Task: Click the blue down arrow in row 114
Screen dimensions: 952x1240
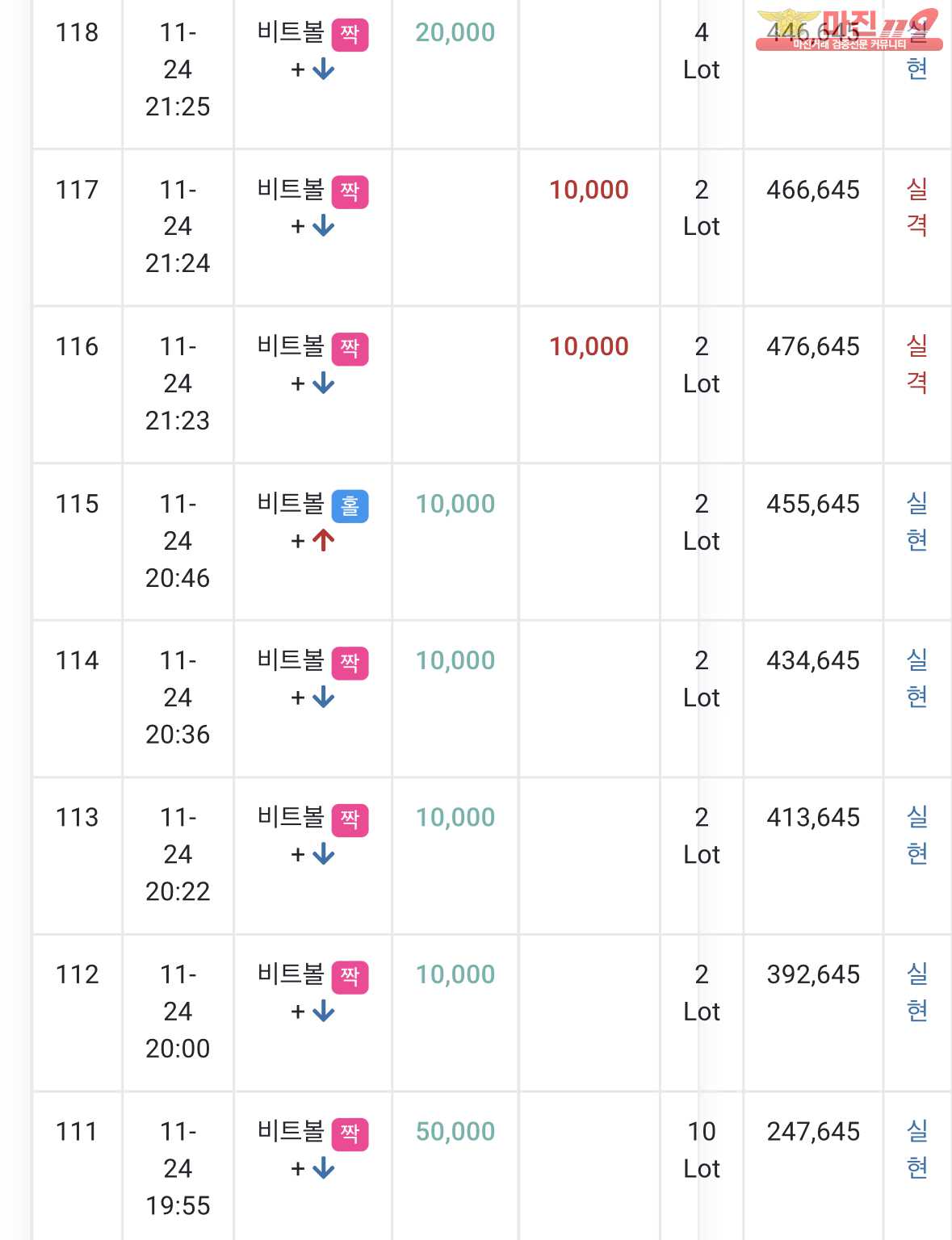Action: click(x=323, y=697)
